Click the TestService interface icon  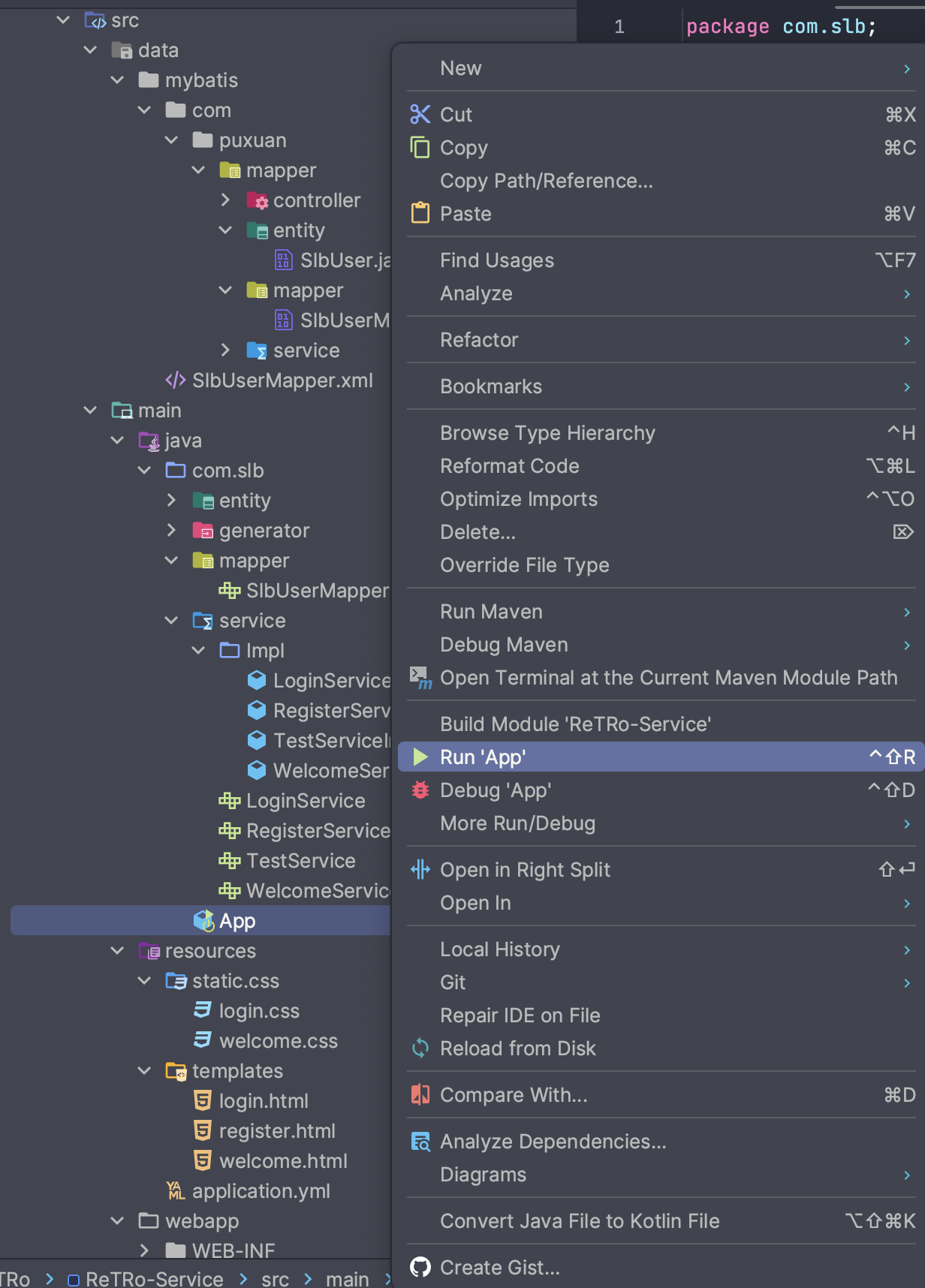coord(229,861)
